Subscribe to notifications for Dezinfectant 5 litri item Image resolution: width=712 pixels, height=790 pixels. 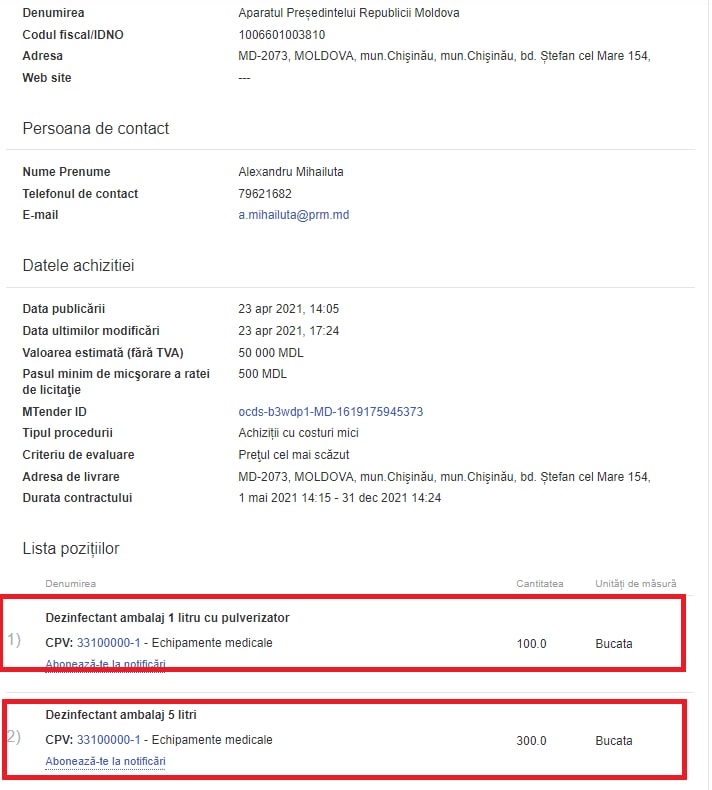pos(105,761)
